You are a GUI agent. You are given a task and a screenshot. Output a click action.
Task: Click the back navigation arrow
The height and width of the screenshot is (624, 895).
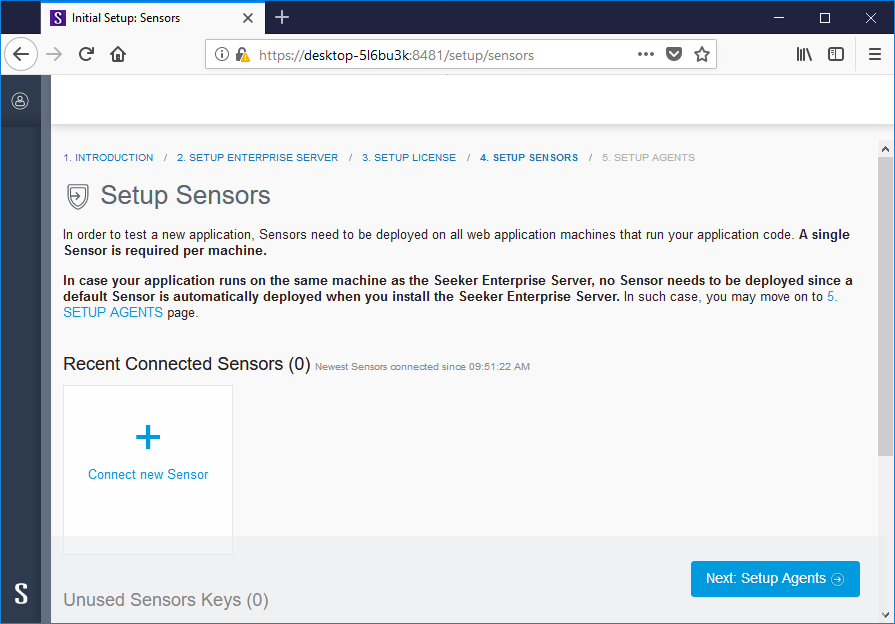point(20,54)
